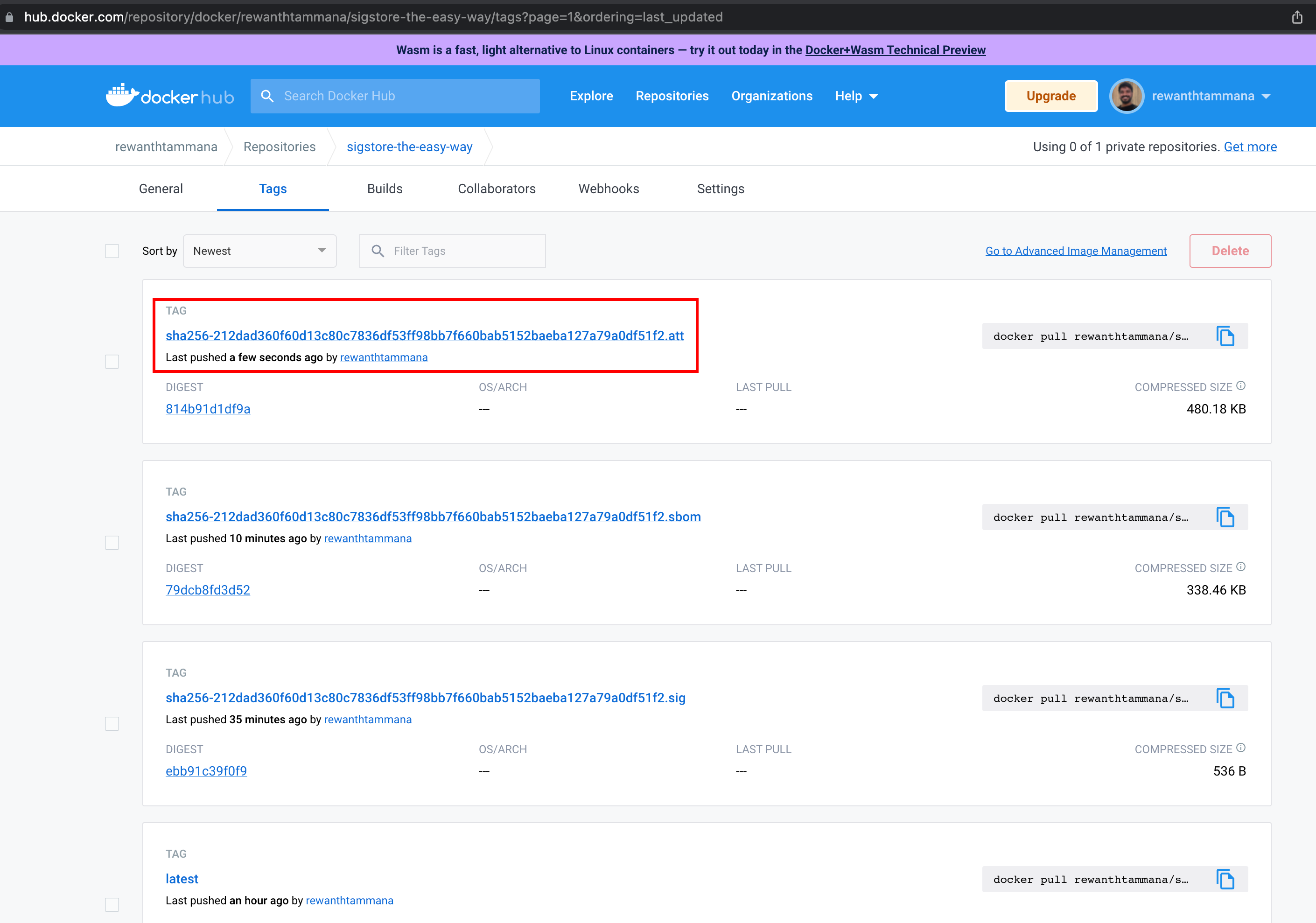Click the Get more private repositories link
Image resolution: width=1316 pixels, height=923 pixels.
point(1250,147)
